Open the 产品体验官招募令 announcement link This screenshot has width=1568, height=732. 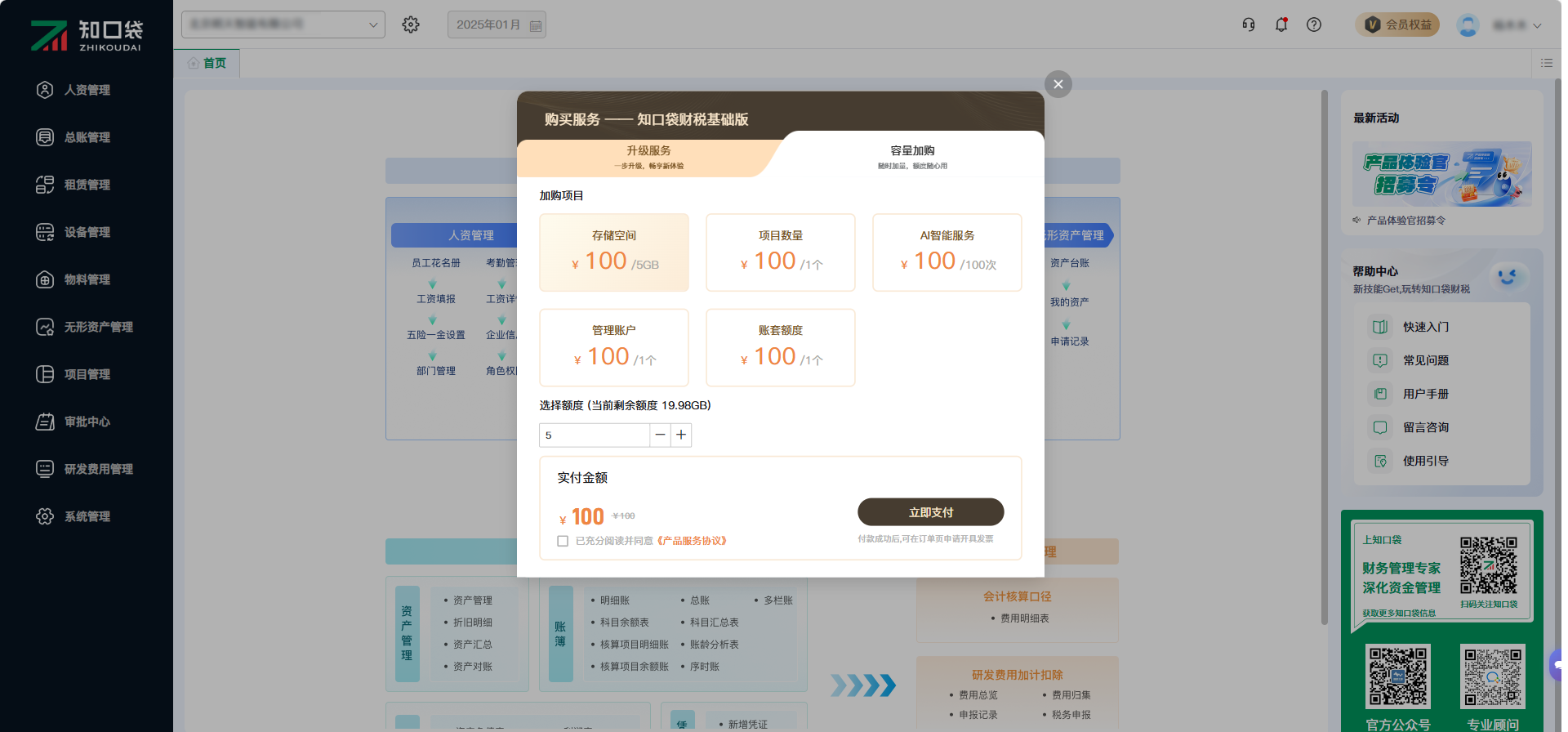pyautogui.click(x=1405, y=221)
